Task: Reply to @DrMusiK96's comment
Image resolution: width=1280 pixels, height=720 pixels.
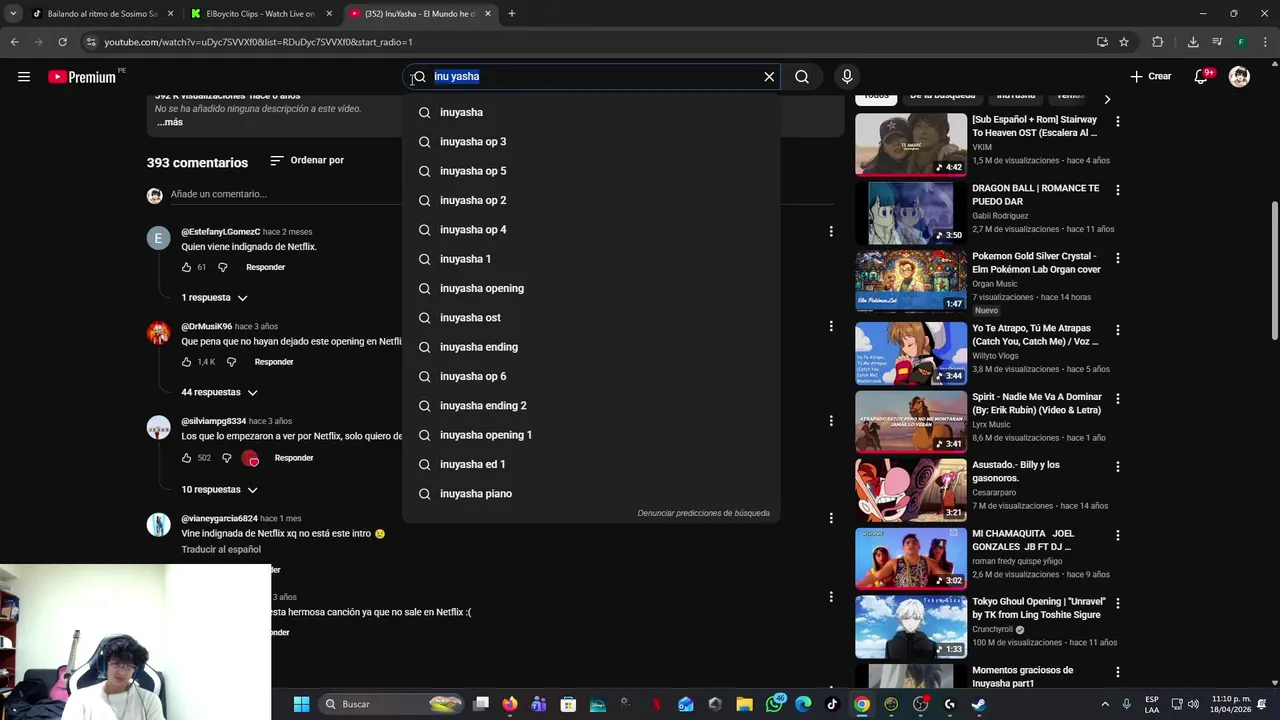Action: (274, 362)
